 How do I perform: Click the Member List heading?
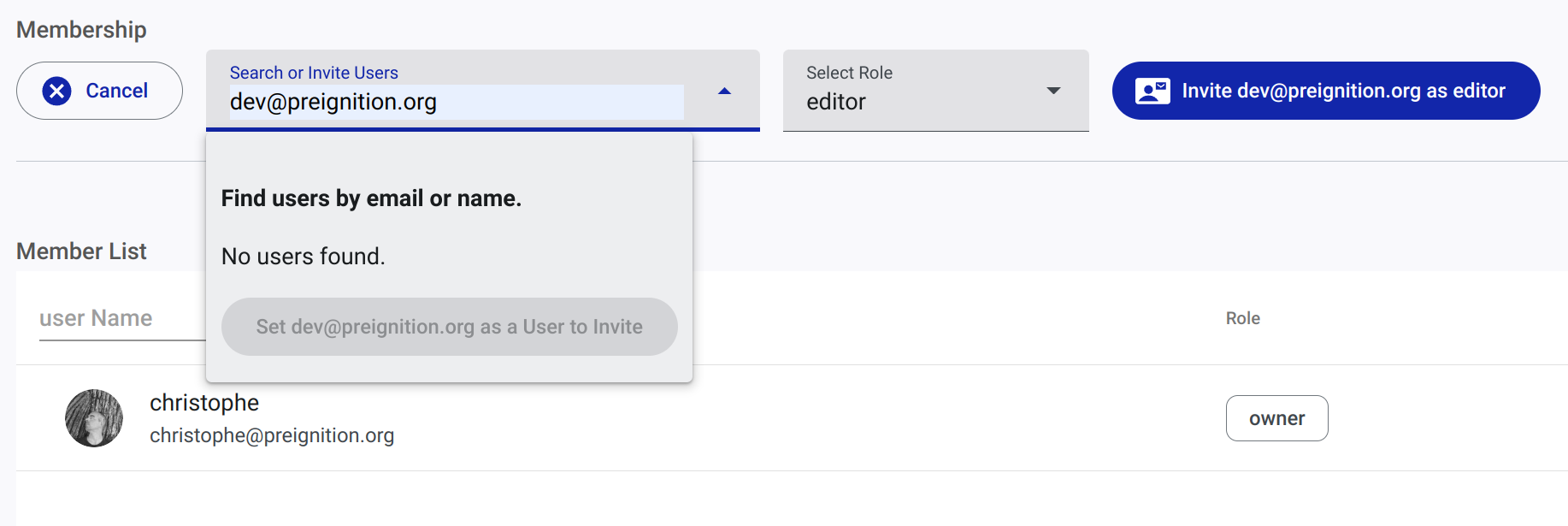click(81, 251)
